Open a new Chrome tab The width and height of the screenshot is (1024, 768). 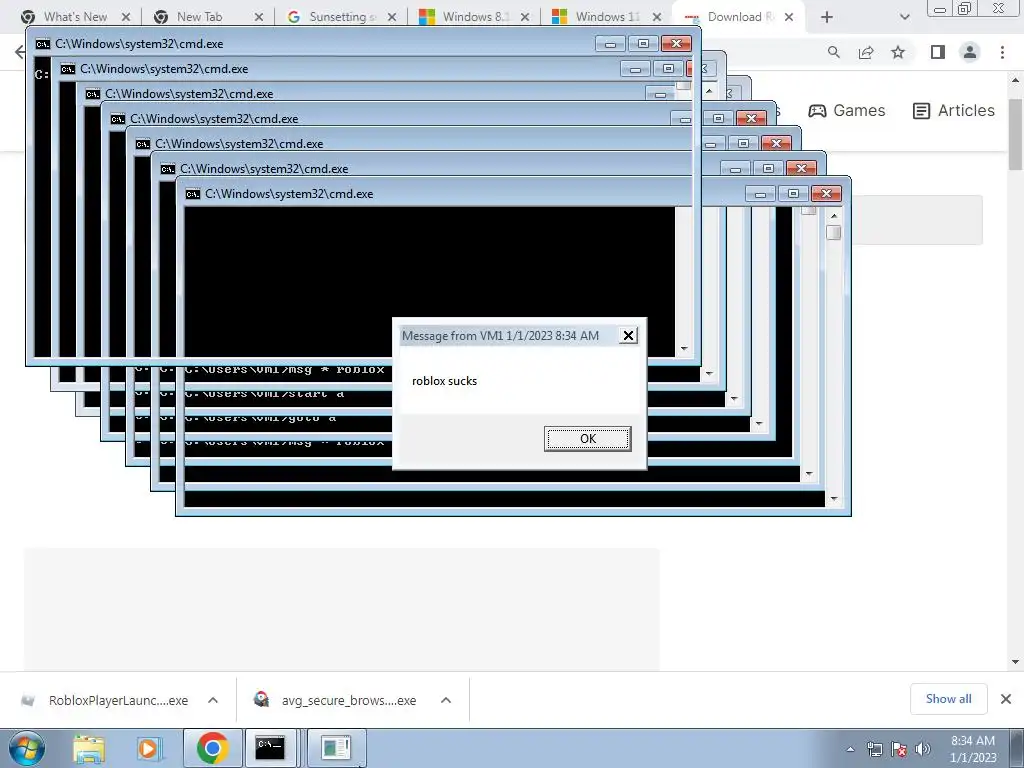(x=827, y=17)
